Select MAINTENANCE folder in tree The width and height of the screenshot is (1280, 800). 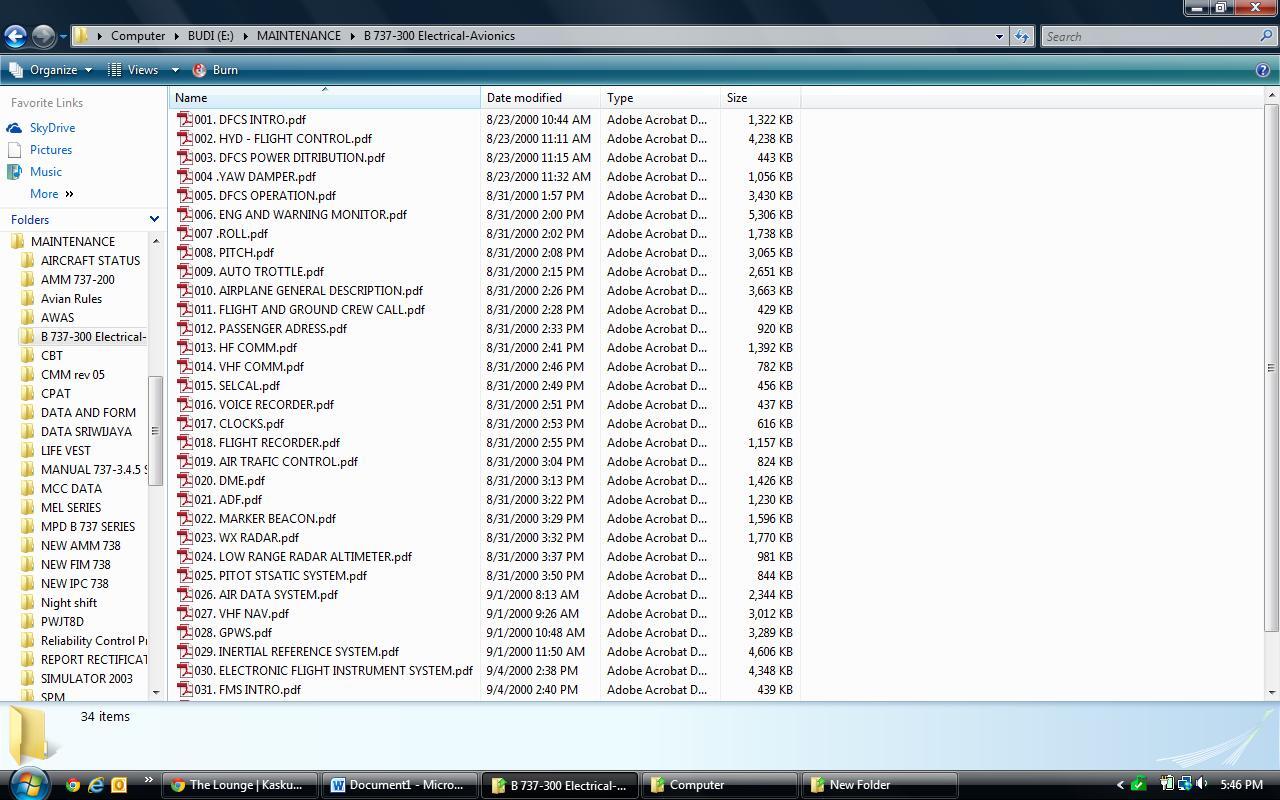[x=73, y=242]
